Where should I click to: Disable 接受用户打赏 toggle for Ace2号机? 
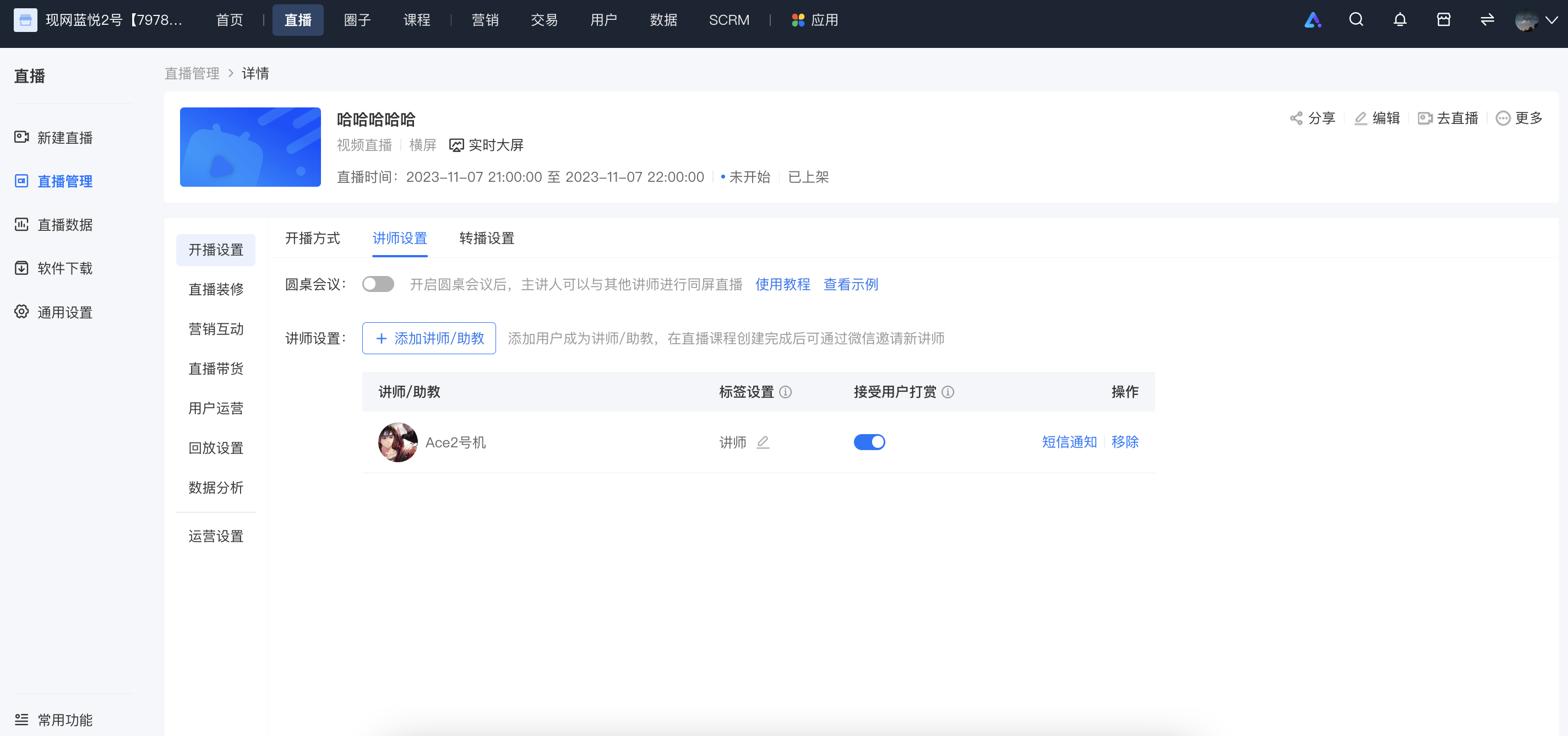coord(869,442)
